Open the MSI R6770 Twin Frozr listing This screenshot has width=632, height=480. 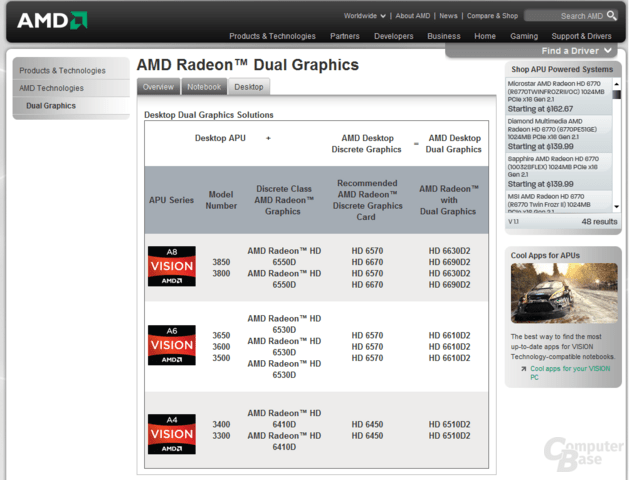click(x=558, y=202)
